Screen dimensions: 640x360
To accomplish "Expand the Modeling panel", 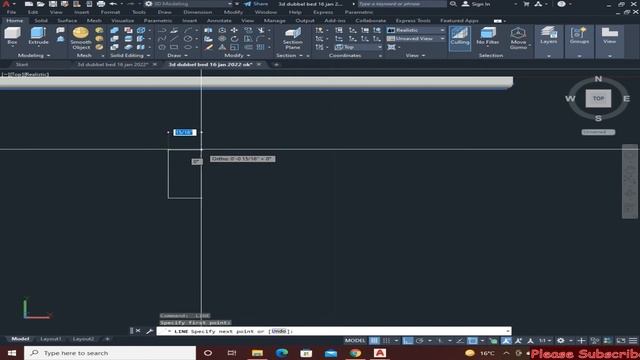I will point(33,56).
